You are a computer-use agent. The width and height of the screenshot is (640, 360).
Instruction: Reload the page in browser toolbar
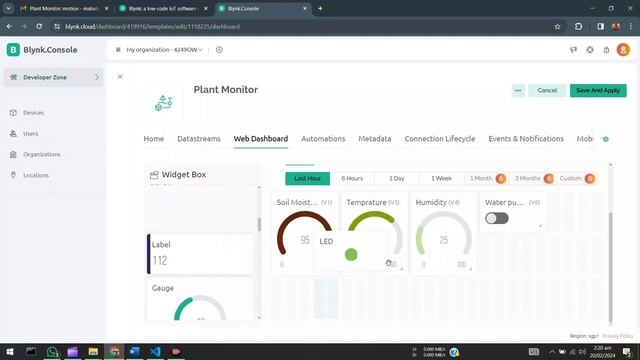[39, 27]
